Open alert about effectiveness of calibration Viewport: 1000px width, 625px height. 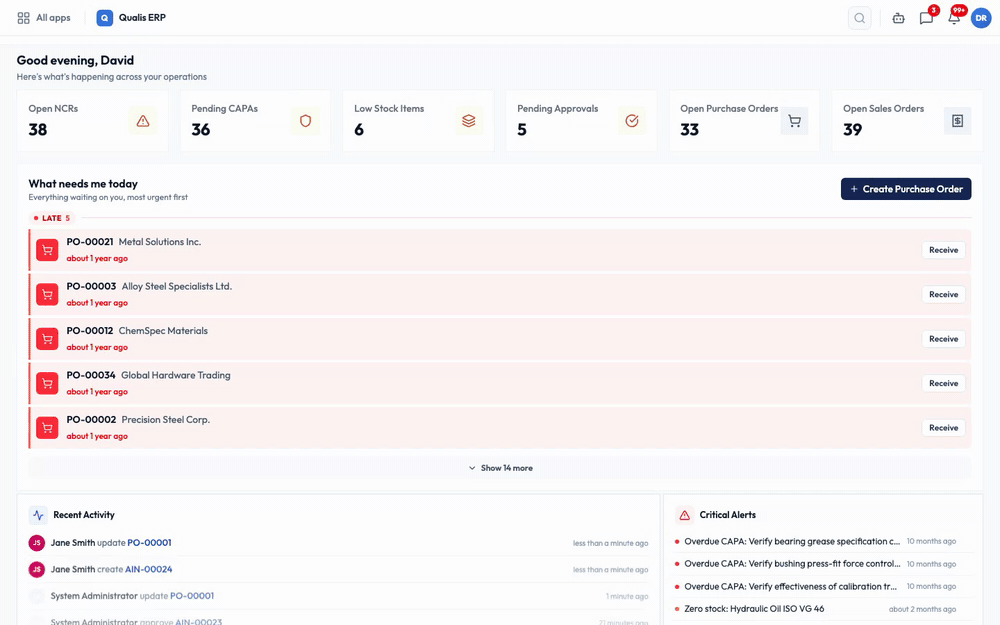coord(790,587)
